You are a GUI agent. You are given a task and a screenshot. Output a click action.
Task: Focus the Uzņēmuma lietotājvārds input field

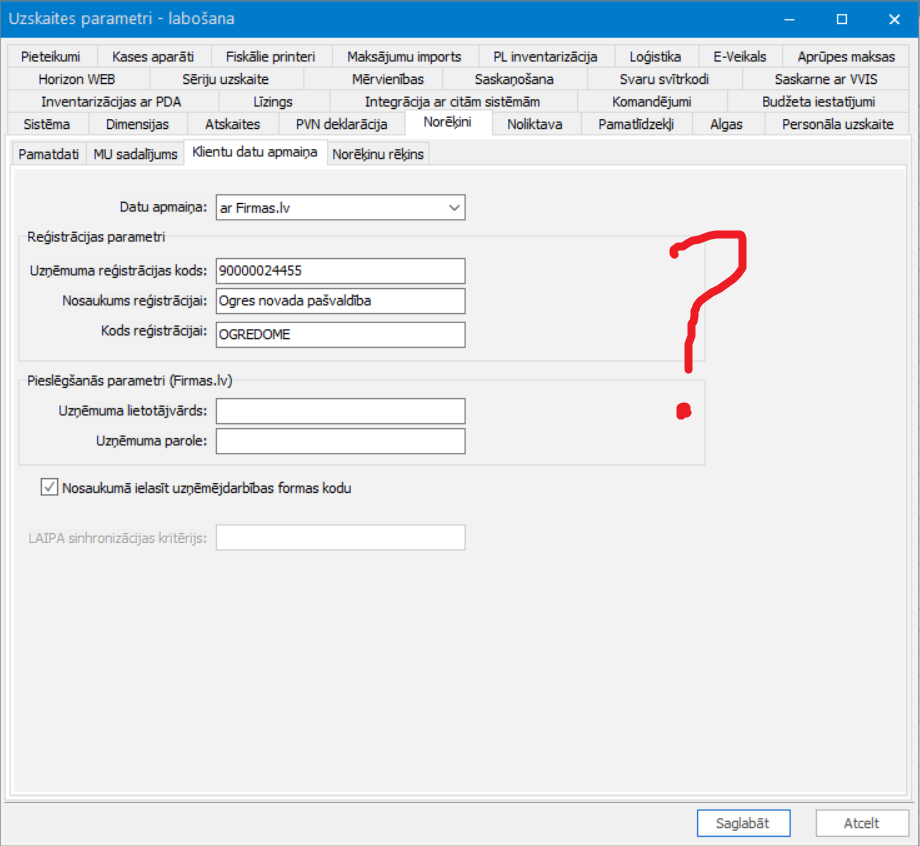[340, 411]
